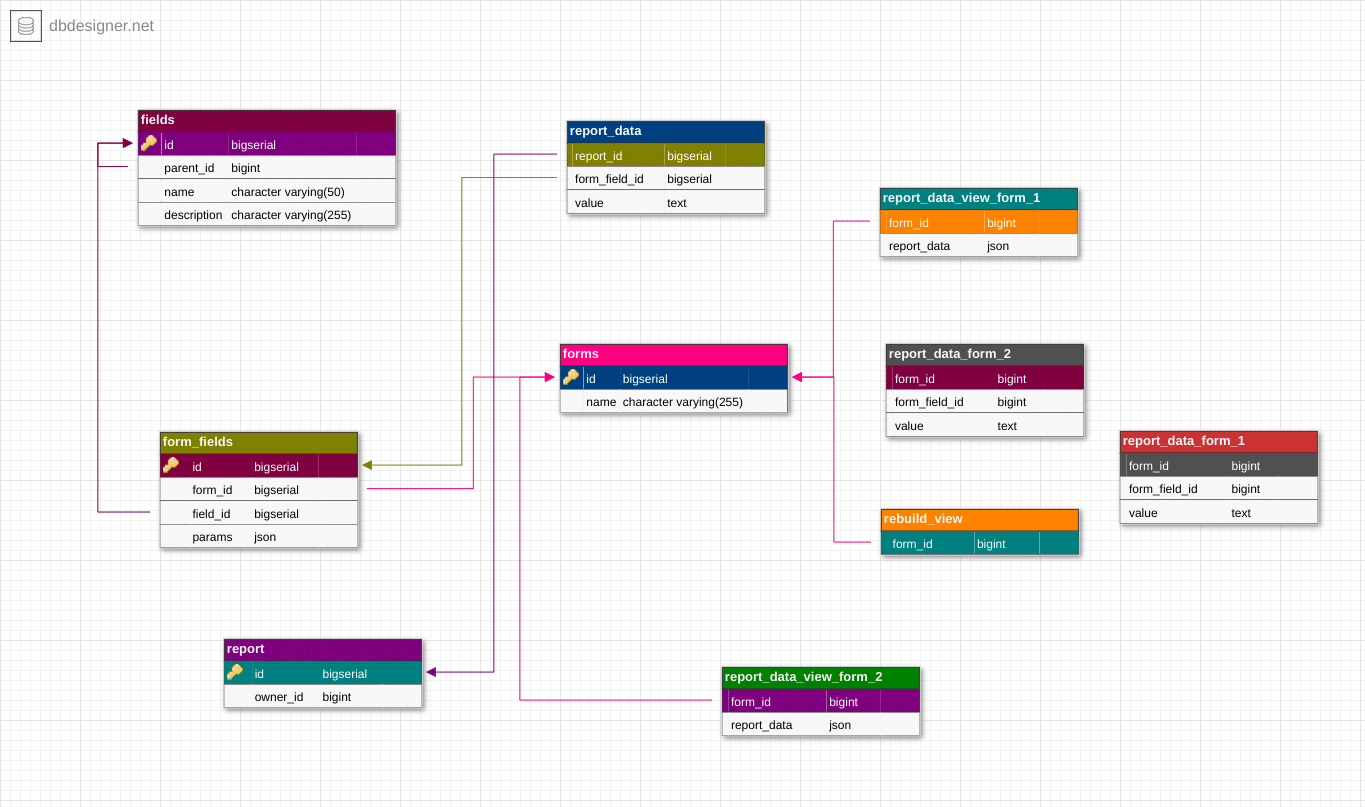
Task: Select the report_data json row in report_data_view_form_1
Action: tap(978, 245)
